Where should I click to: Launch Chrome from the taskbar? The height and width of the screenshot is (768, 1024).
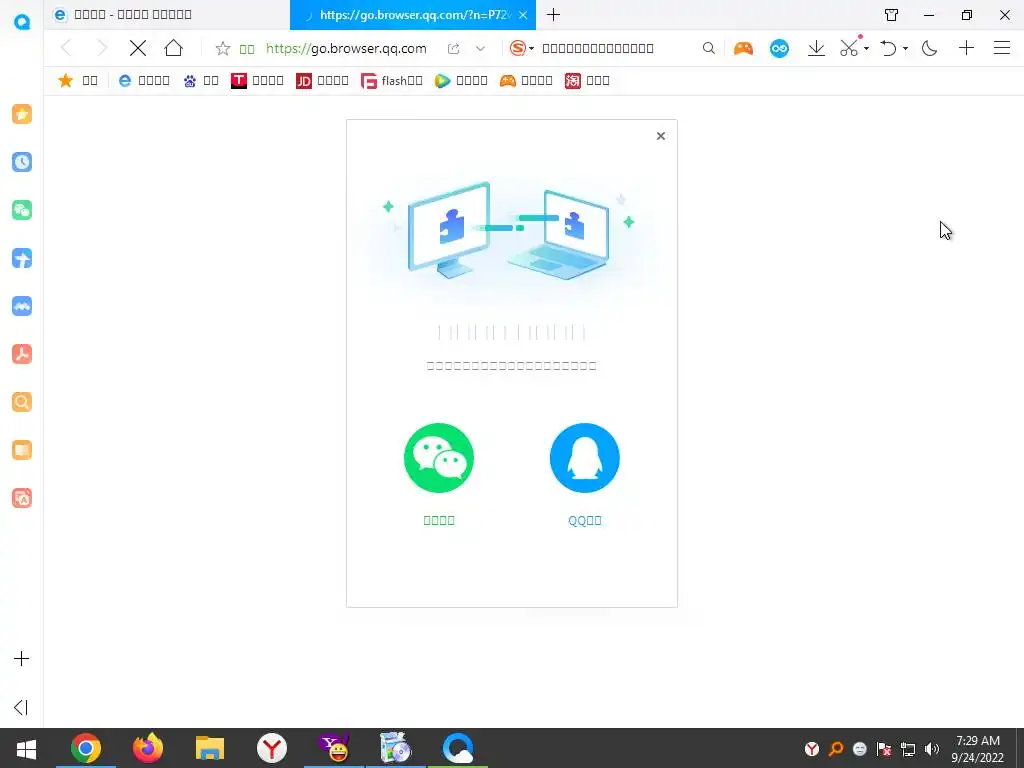click(86, 748)
